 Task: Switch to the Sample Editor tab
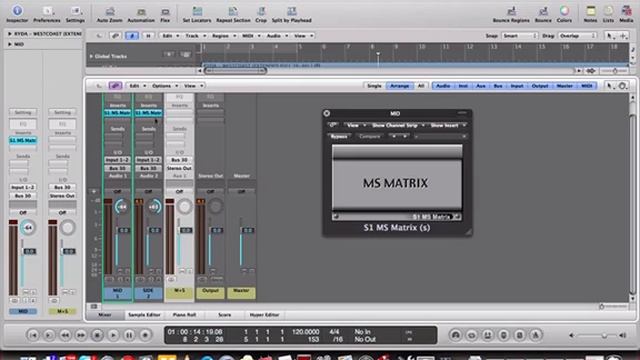tap(144, 315)
